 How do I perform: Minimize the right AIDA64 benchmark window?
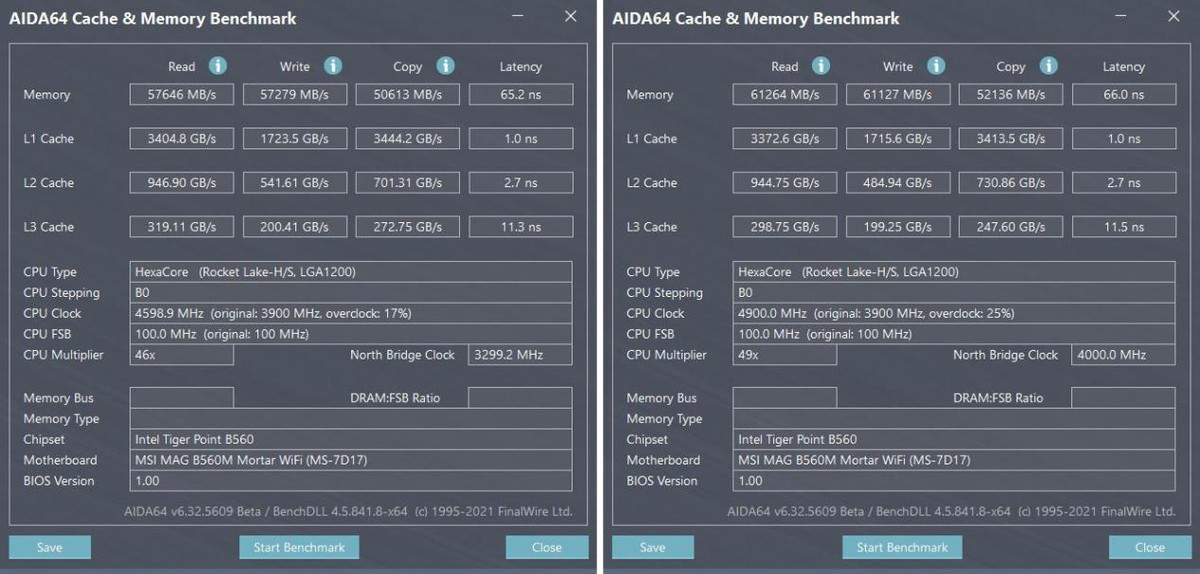click(x=1120, y=17)
